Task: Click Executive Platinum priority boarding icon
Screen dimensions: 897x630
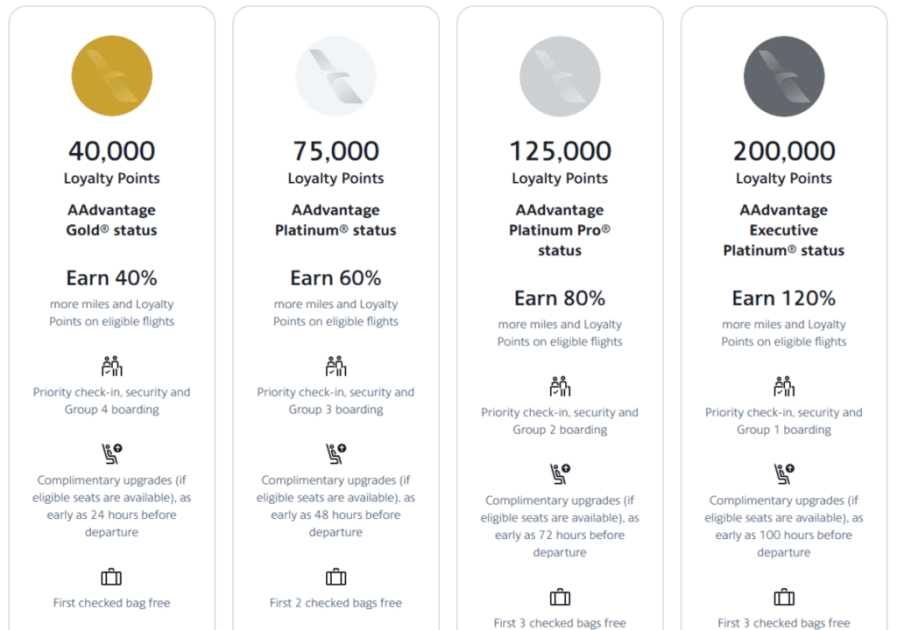Action: (784, 386)
